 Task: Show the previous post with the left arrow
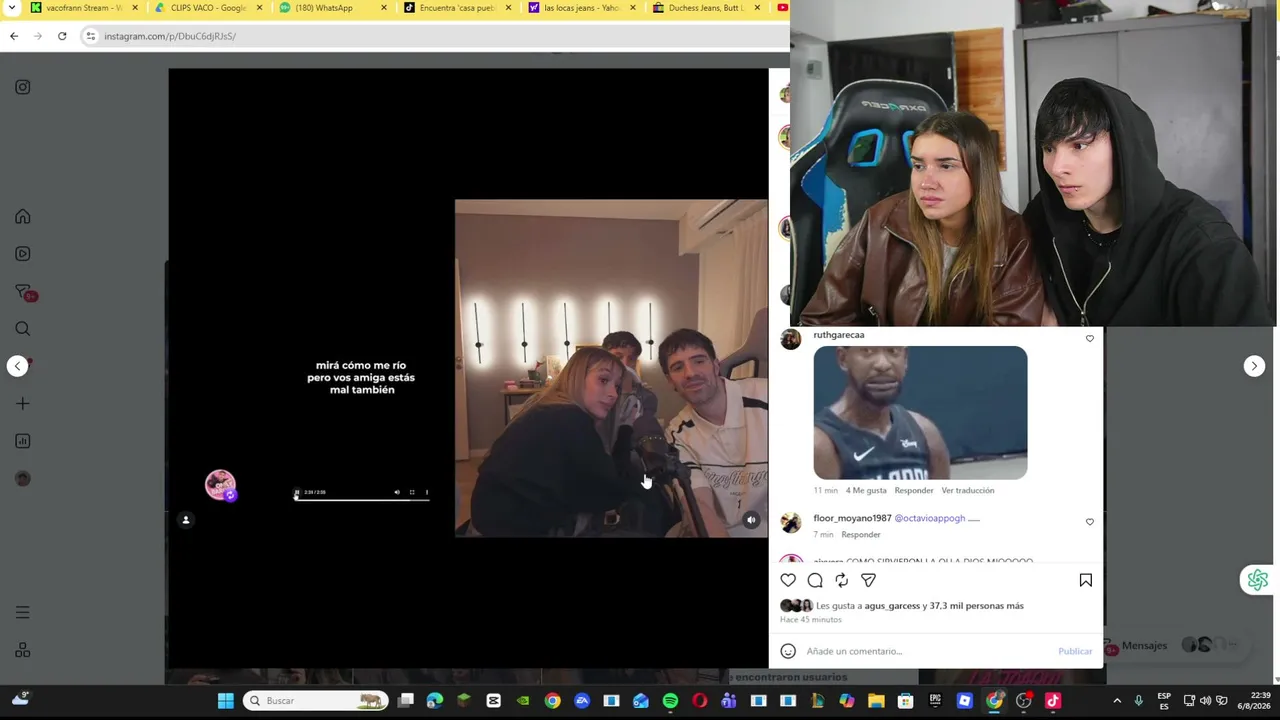17,366
